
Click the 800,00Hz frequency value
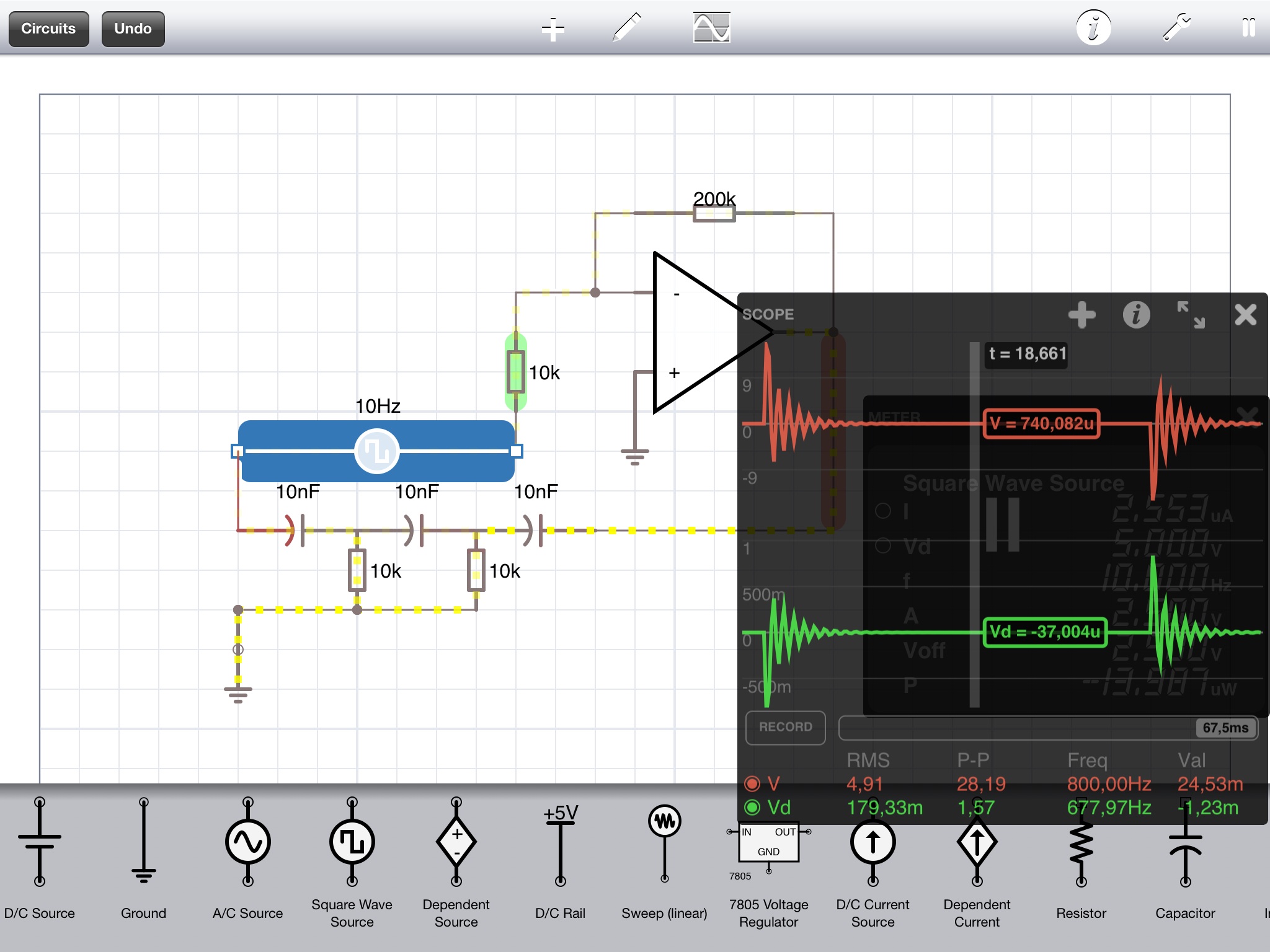[x=1109, y=784]
